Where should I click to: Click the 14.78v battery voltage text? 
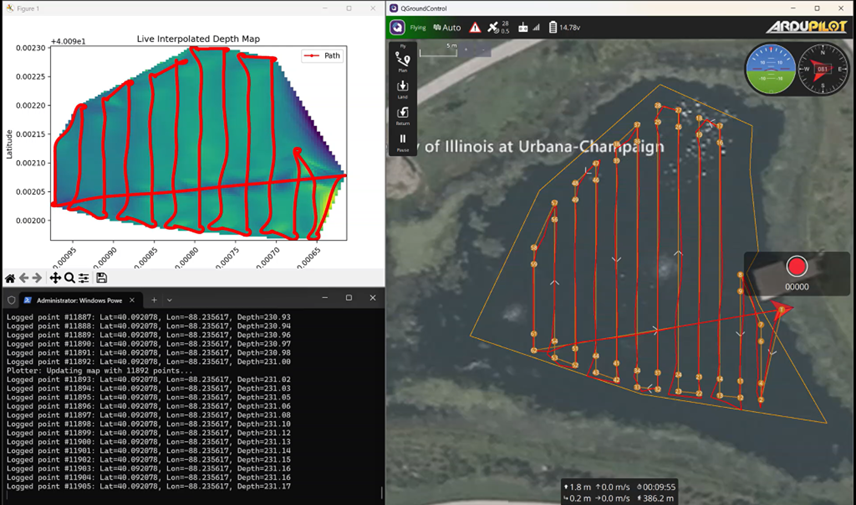tap(570, 27)
